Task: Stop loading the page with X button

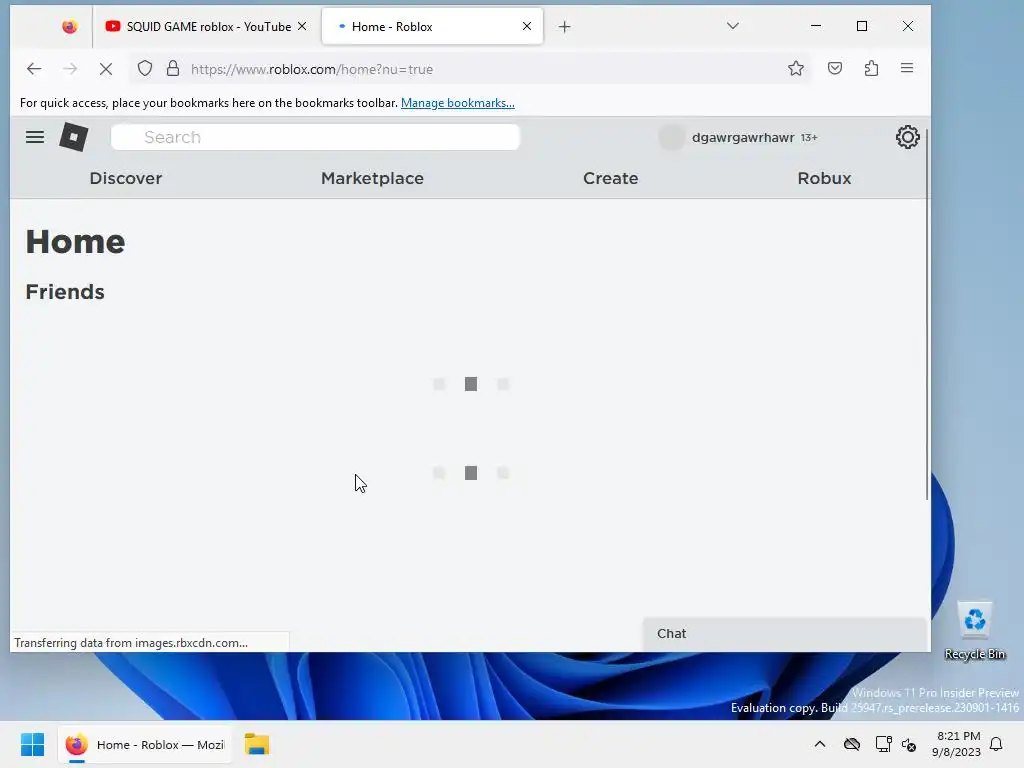Action: coord(106,69)
